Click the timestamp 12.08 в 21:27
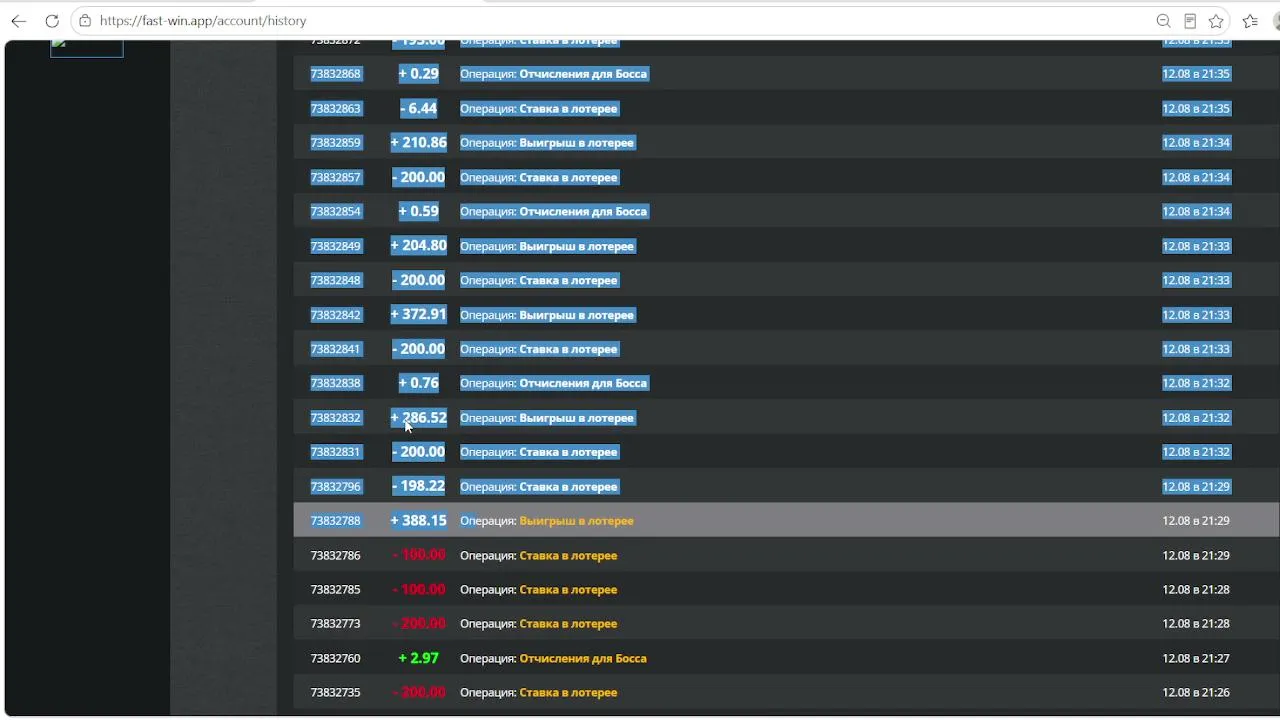 1196,659
